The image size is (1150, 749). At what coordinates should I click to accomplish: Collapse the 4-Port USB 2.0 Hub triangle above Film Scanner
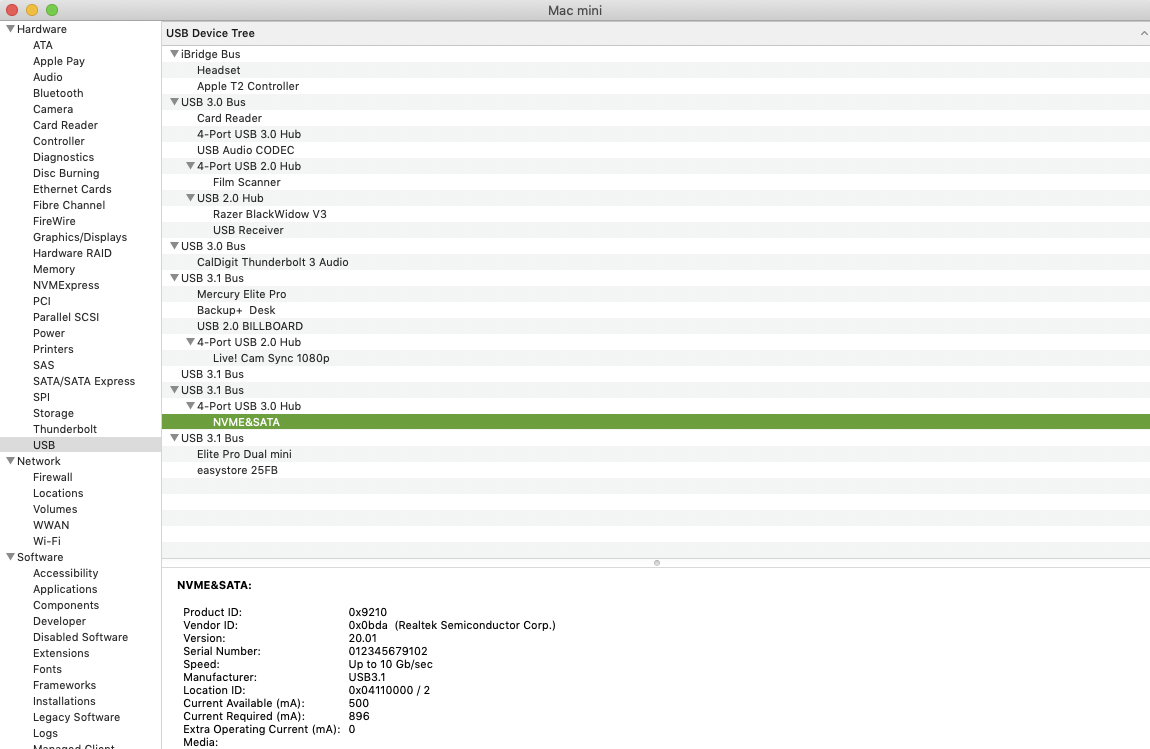tap(191, 166)
